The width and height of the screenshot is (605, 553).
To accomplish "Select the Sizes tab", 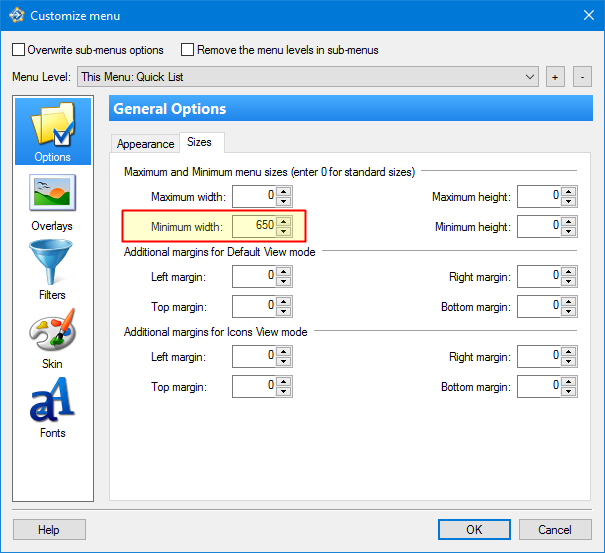I will (199, 143).
